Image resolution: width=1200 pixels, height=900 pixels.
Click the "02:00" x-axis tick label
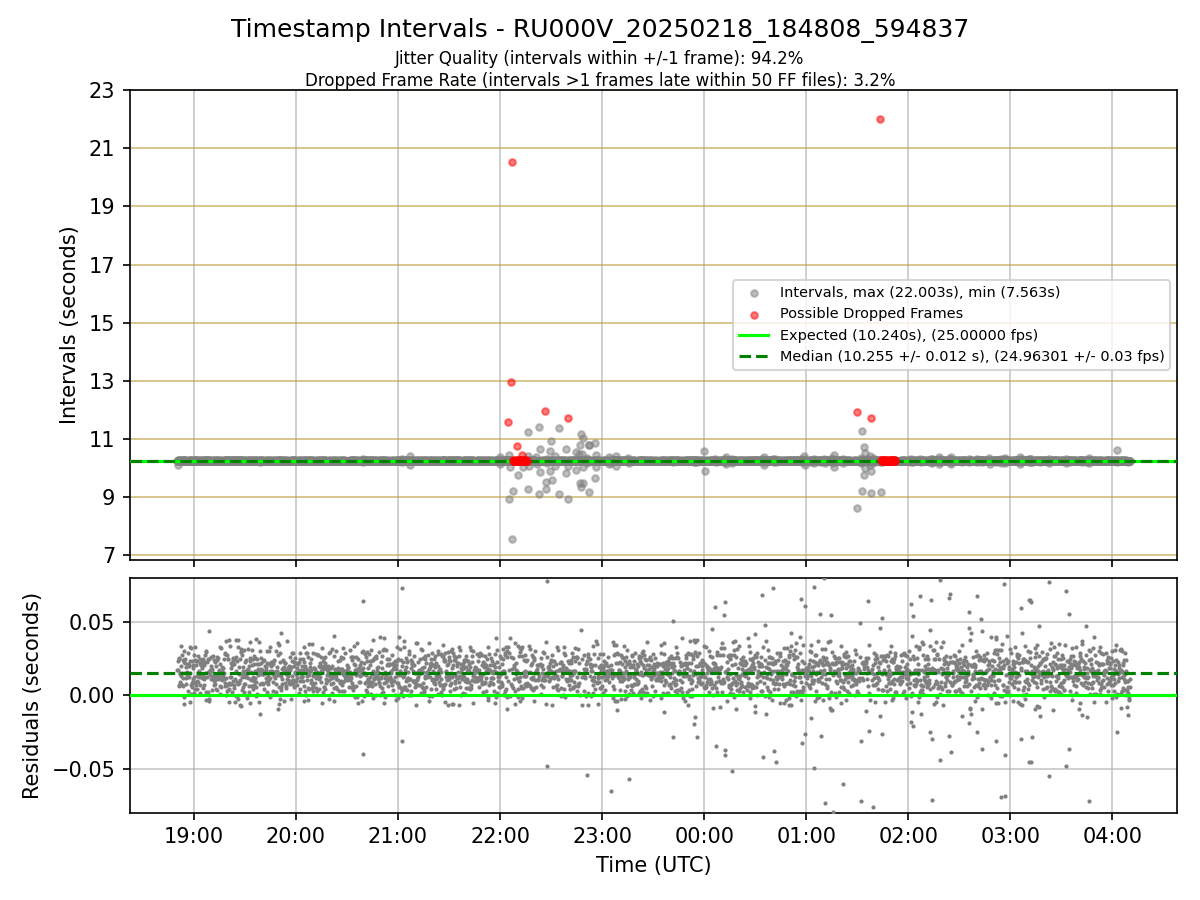click(x=908, y=835)
